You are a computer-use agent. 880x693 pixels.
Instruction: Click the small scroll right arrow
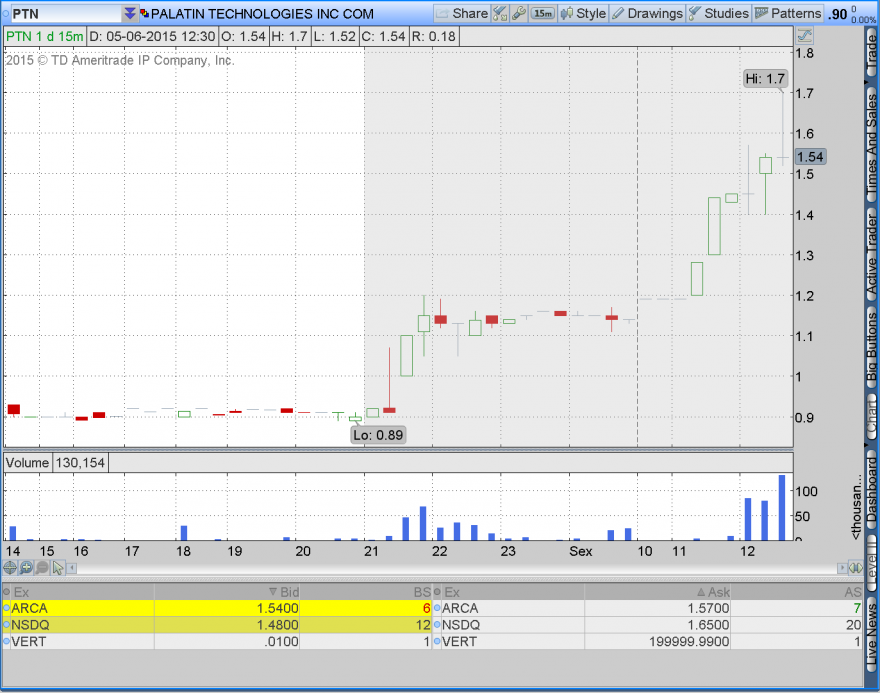coord(842,568)
